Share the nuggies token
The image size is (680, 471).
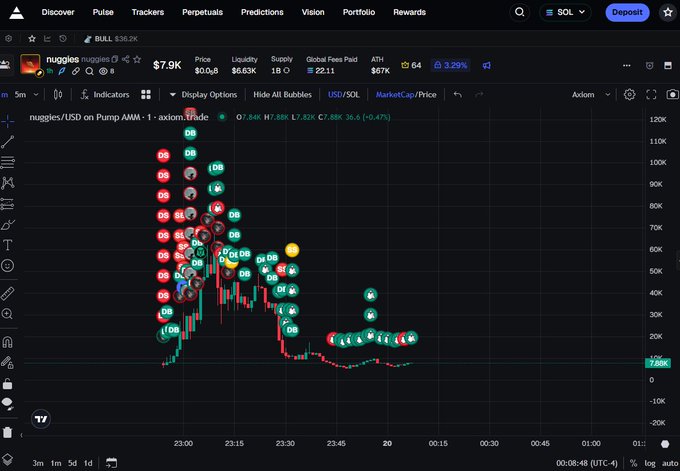point(126,59)
